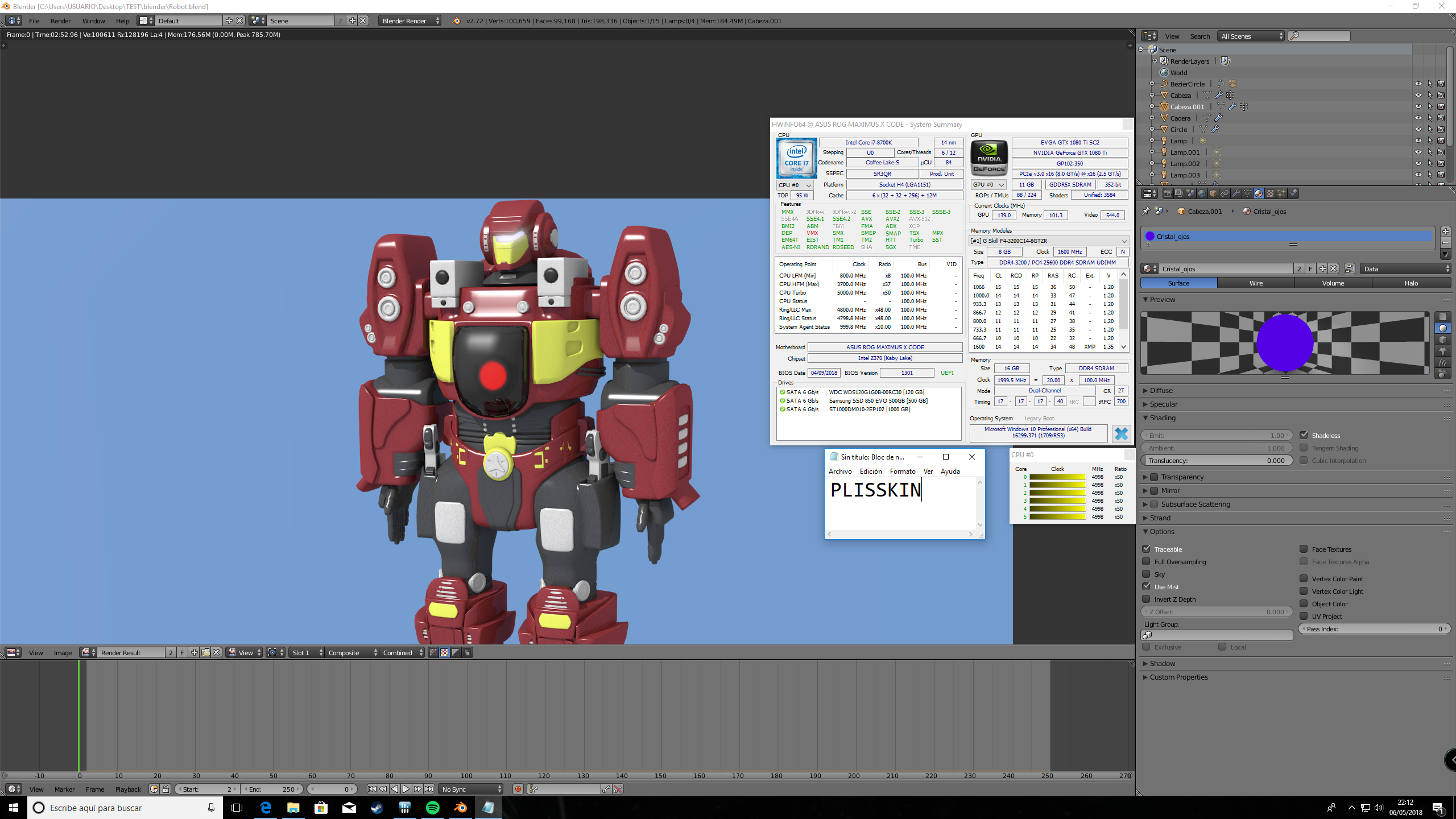Viewport: 1456px width, 819px height.
Task: Click the record auto-keyframe red button
Action: (x=518, y=789)
